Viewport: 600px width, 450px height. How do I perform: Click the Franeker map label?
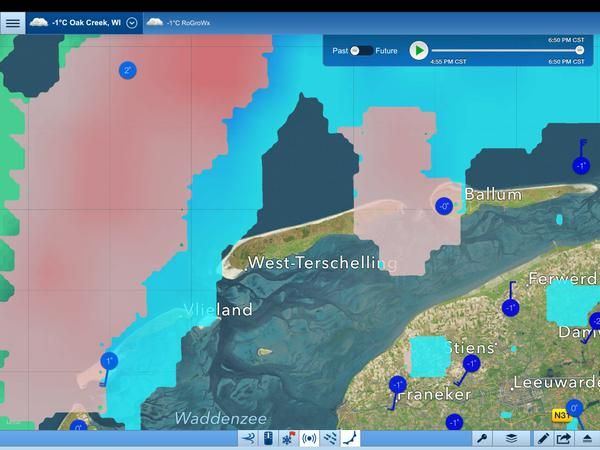click(434, 395)
